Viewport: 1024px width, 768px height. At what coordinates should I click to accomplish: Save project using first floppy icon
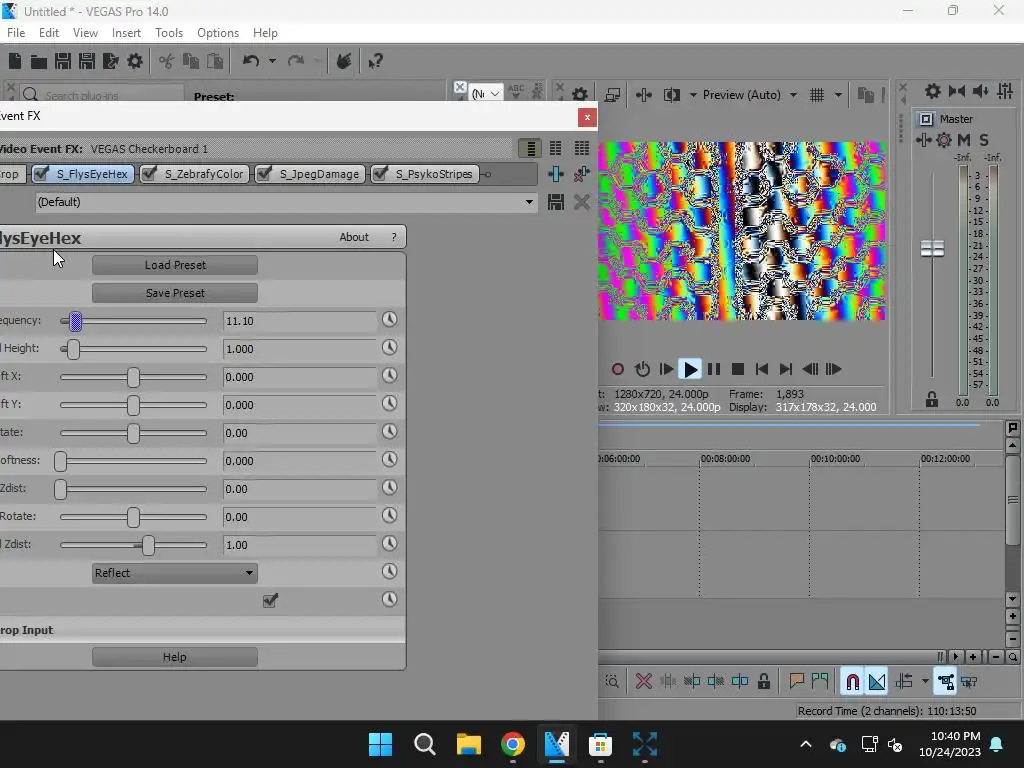tap(63, 61)
